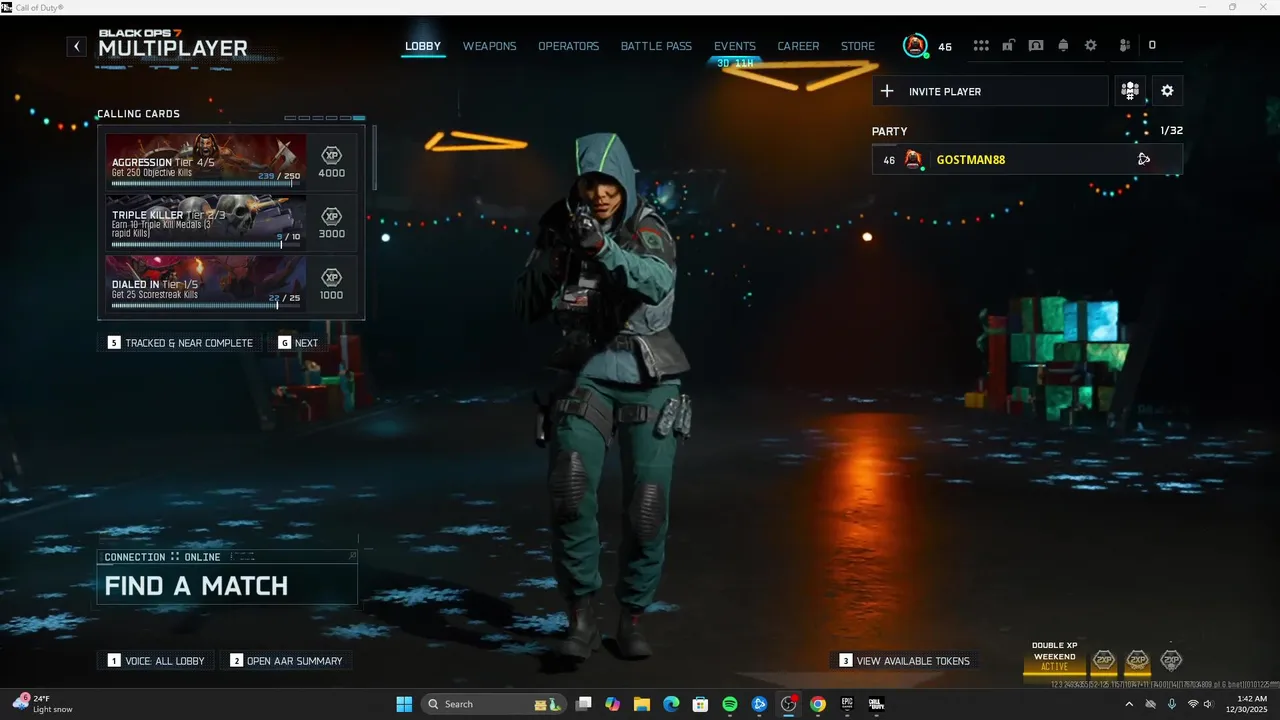Select the second 2XP token icon
This screenshot has height=720, width=1280.
[1138, 660]
